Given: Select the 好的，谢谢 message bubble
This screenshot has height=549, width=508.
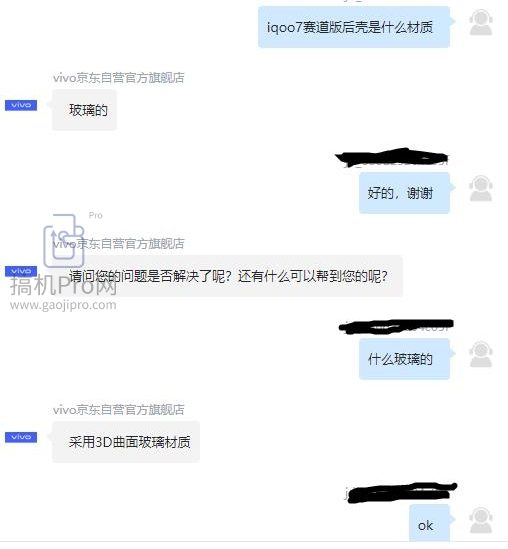Looking at the screenshot, I should (404, 193).
